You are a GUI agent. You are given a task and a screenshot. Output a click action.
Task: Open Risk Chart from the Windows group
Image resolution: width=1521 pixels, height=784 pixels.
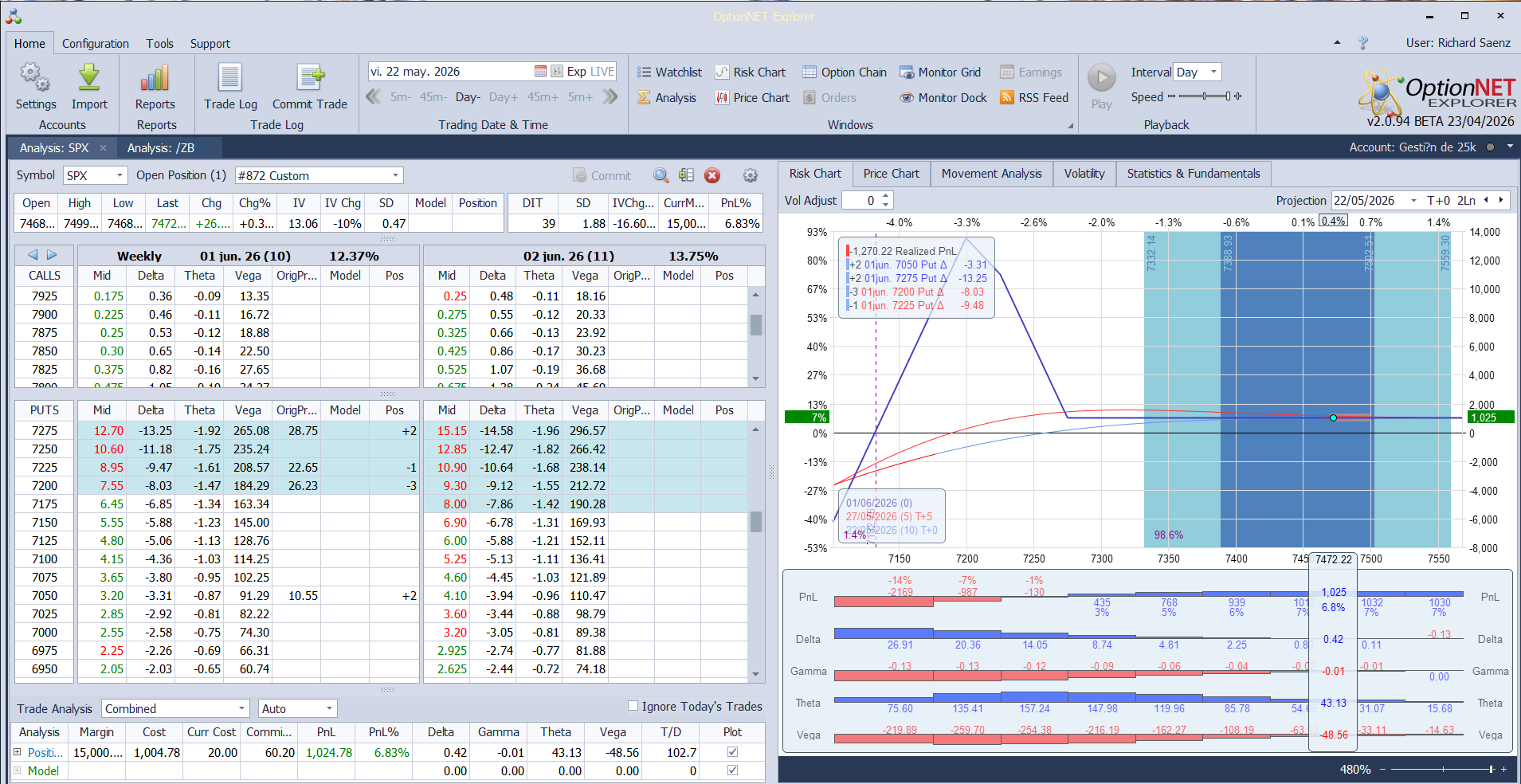[x=750, y=73]
